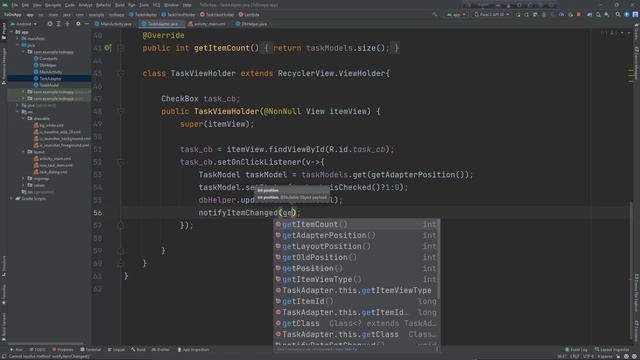Select task_dialog.xml in layout folder
This screenshot has width=640, height=360.
point(50,172)
